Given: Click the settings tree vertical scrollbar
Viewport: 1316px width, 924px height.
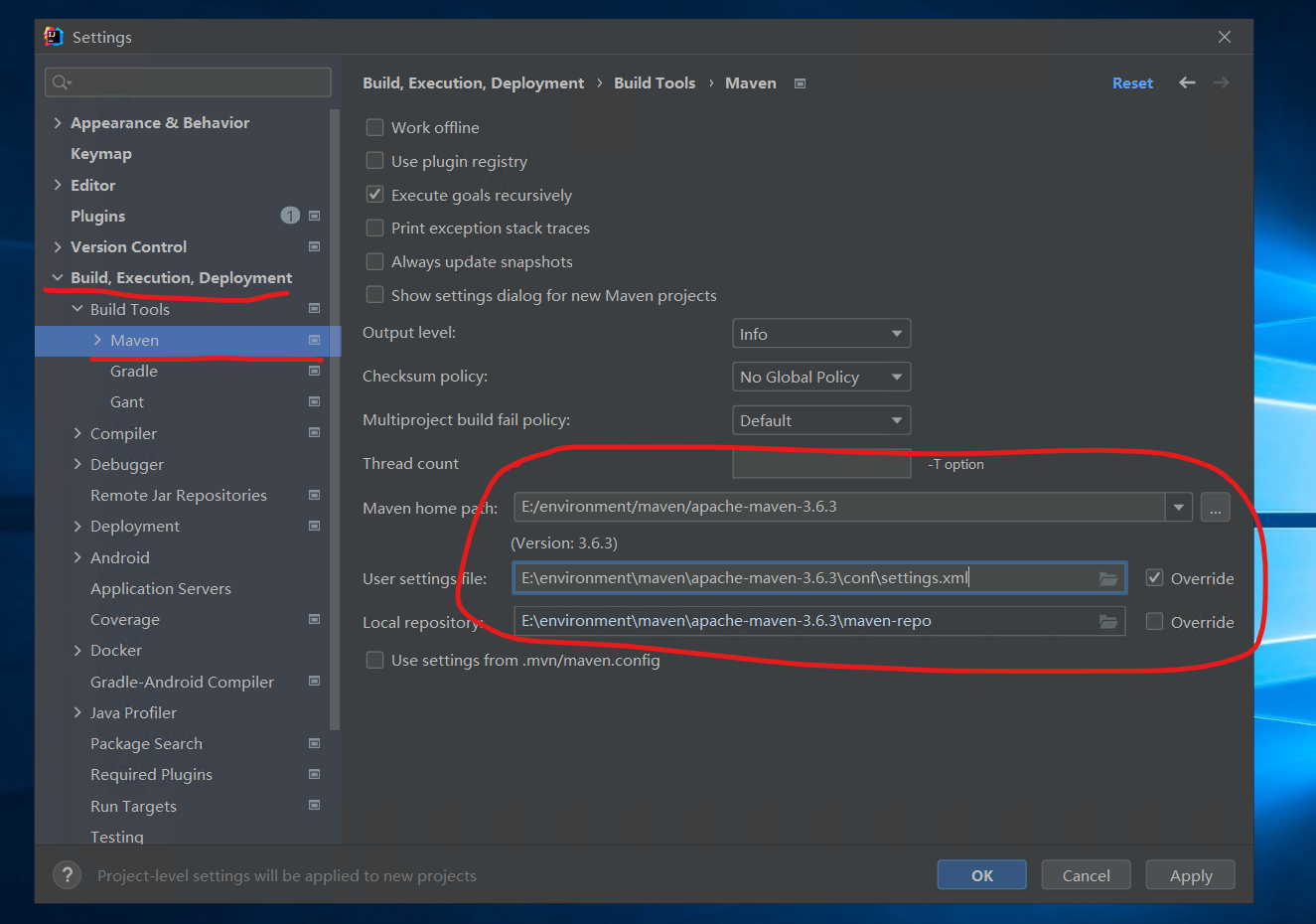Looking at the screenshot, I should tap(335, 419).
